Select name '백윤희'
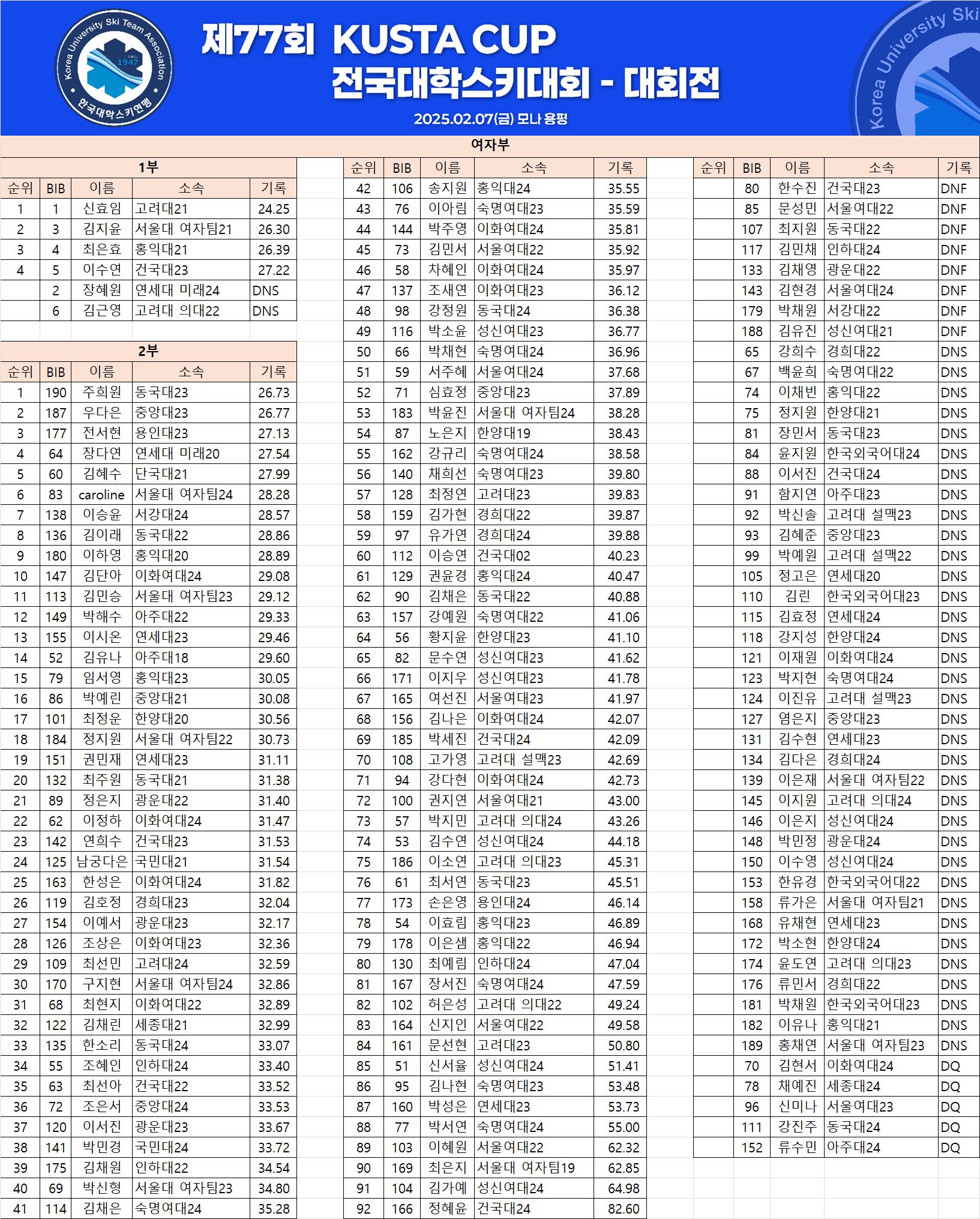 [x=797, y=372]
